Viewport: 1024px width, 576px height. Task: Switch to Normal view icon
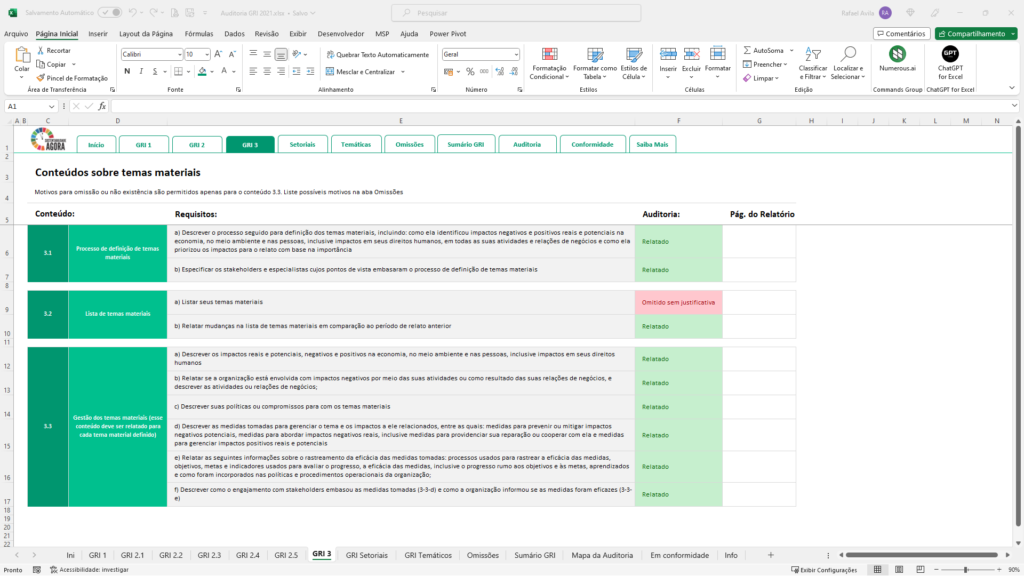(878, 569)
